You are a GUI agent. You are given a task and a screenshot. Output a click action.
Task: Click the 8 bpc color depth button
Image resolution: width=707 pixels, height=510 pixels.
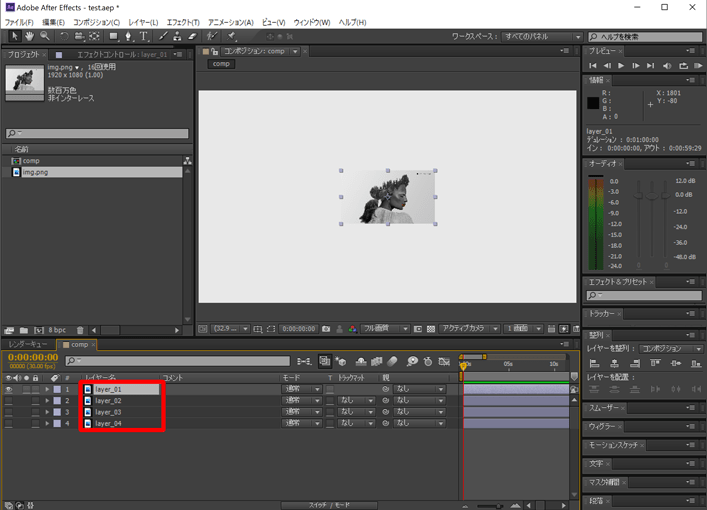[57, 330]
